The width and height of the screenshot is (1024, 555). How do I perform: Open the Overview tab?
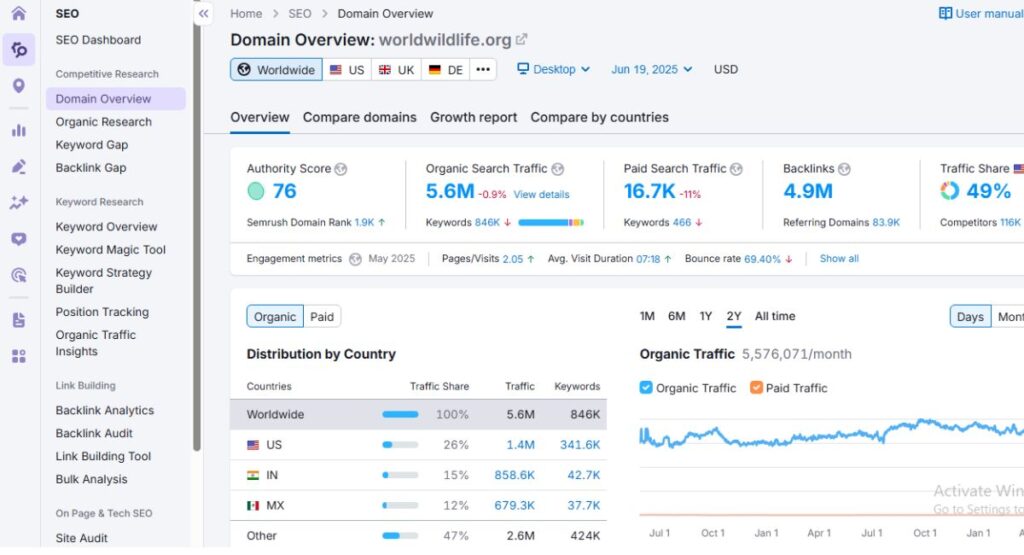(260, 118)
